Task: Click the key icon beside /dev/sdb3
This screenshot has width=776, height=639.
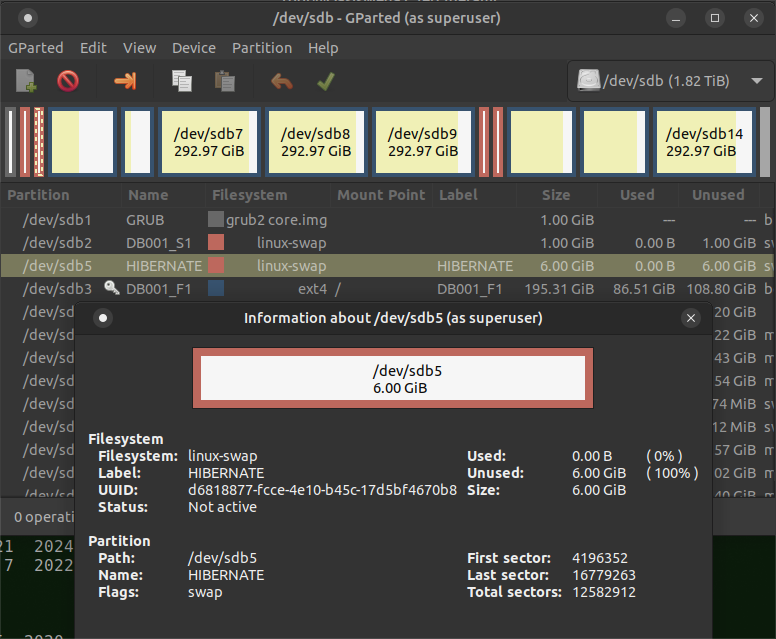Action: coord(112,289)
